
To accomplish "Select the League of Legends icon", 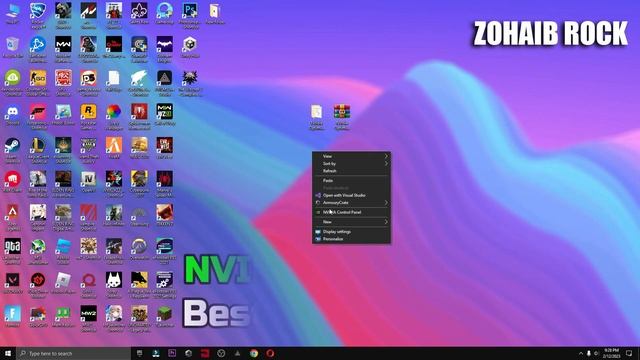I will pos(38,145).
